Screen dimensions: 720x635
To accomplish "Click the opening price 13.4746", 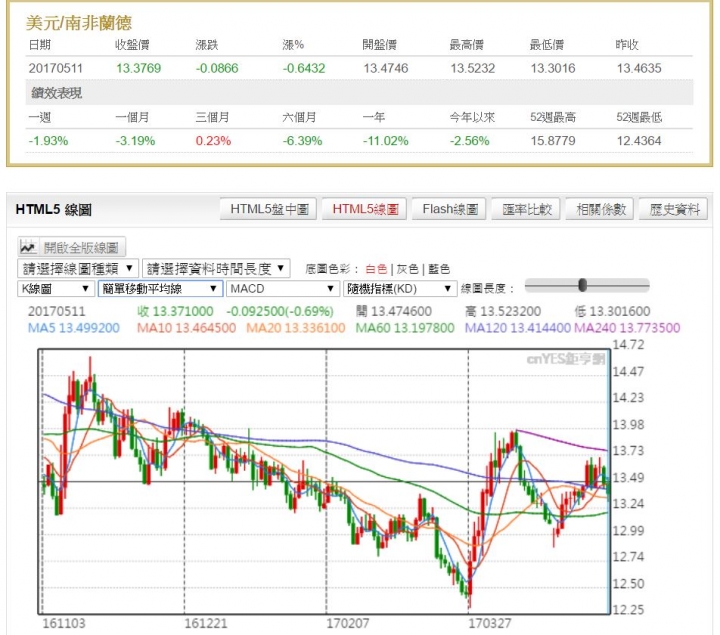I will pos(386,68).
